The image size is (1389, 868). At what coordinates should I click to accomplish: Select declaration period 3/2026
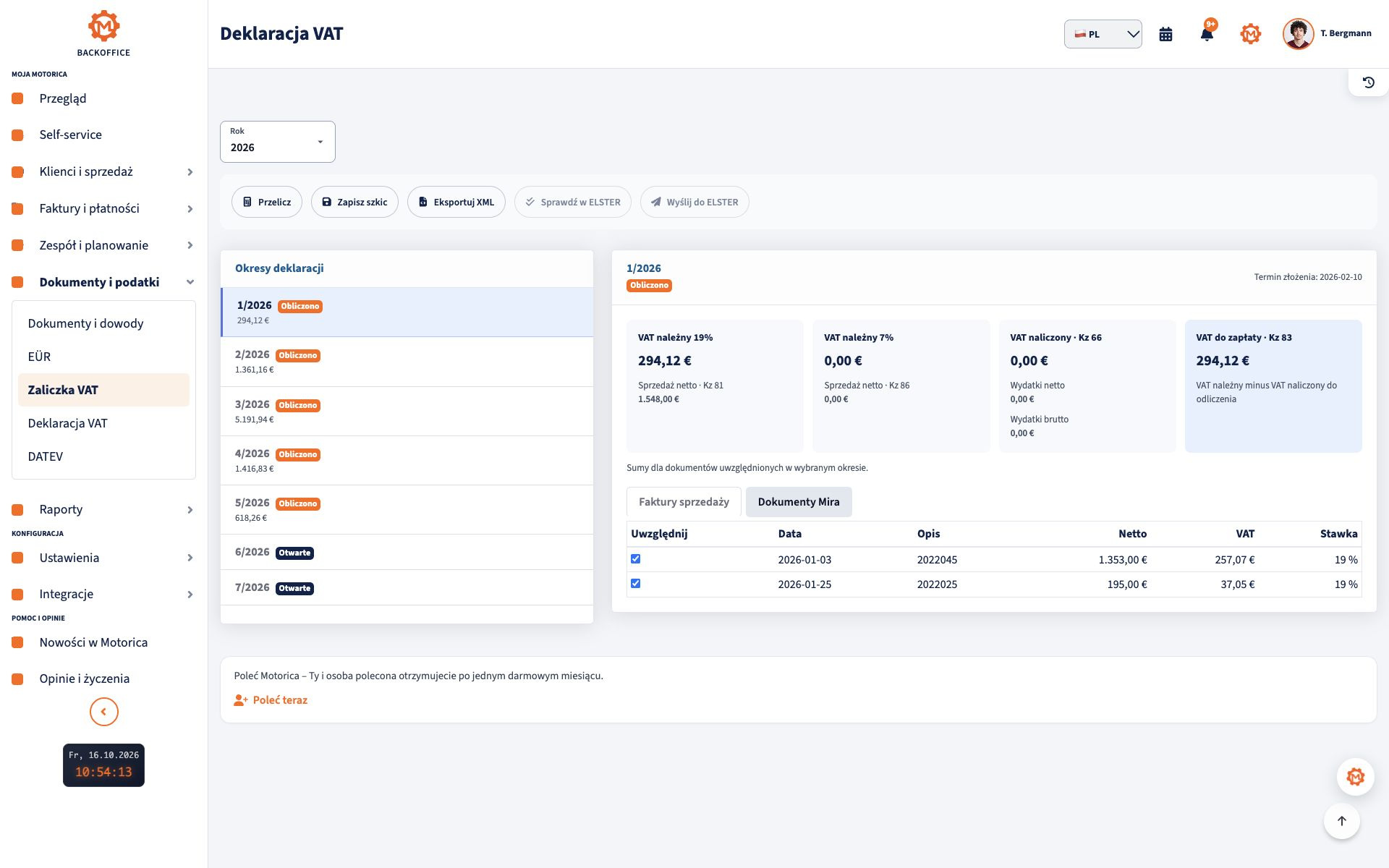pos(407,411)
